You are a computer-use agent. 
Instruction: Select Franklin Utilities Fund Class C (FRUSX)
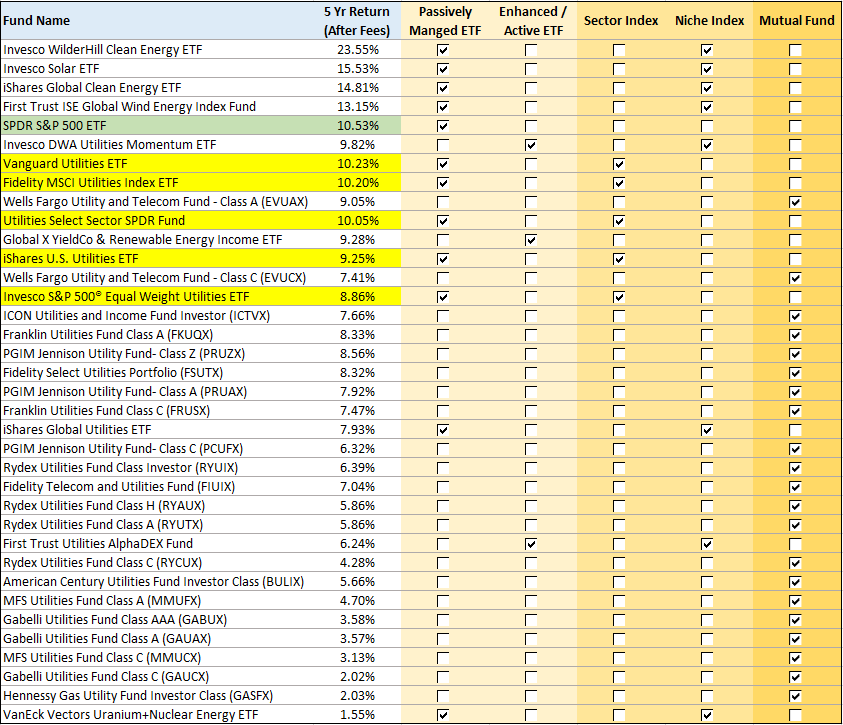158,411
